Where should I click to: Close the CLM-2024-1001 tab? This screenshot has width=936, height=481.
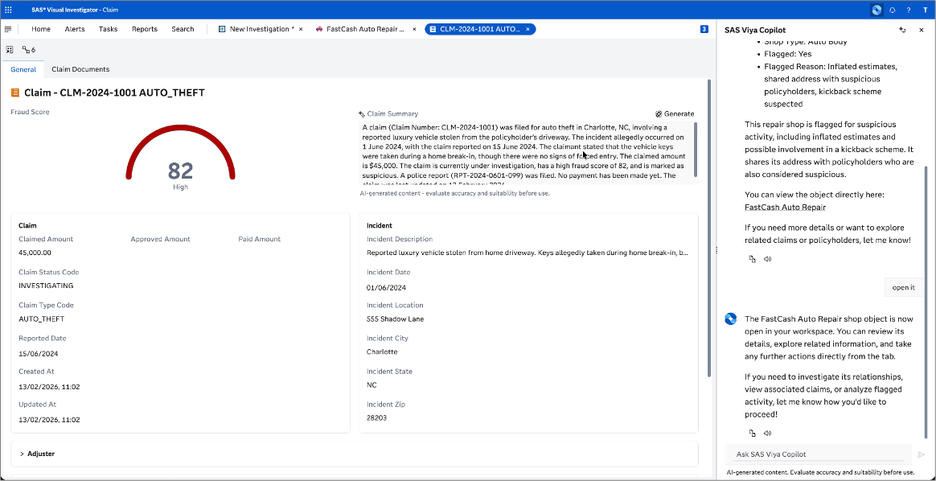pos(528,29)
